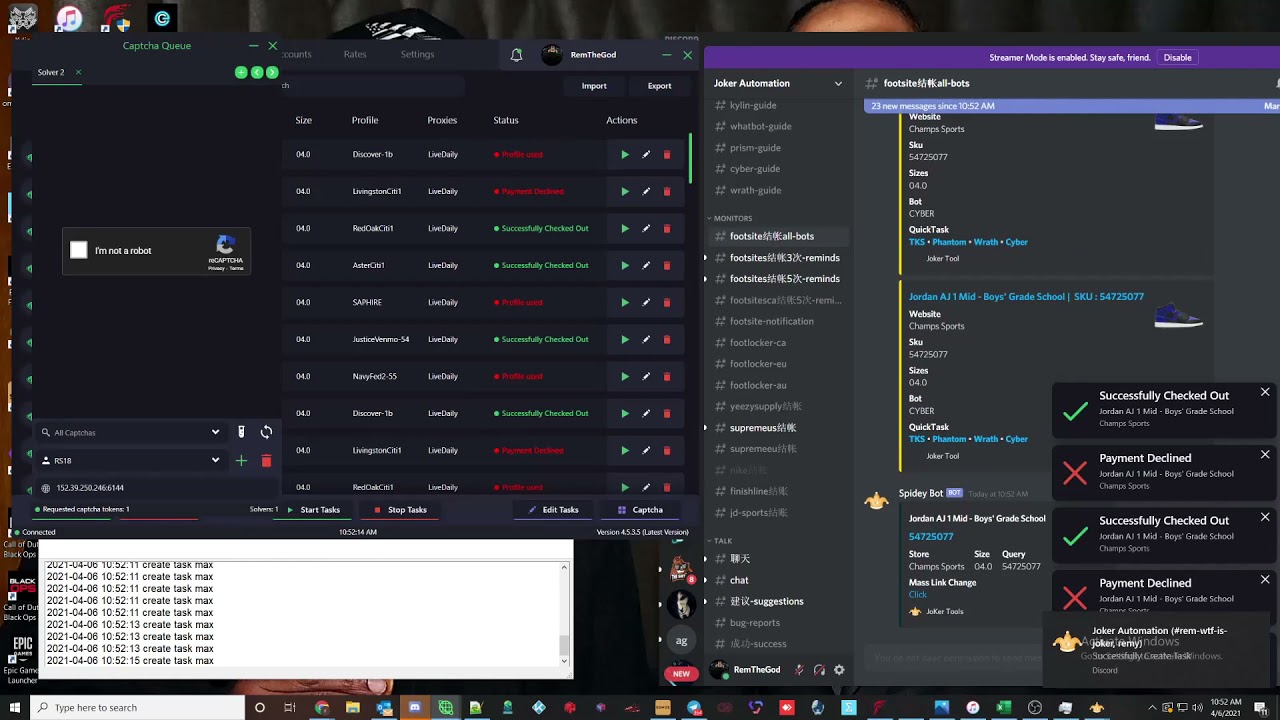Click the red trash icon beside RS18
The image size is (1280, 720).
(x=266, y=460)
